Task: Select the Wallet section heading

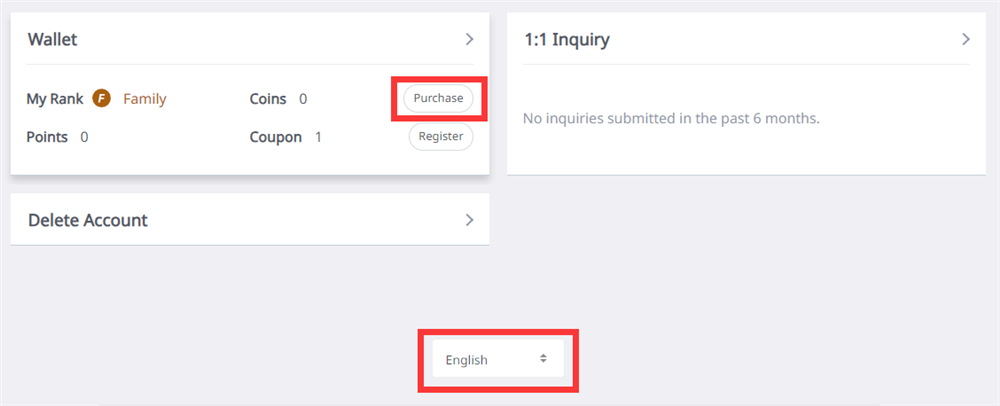Action: tap(53, 40)
